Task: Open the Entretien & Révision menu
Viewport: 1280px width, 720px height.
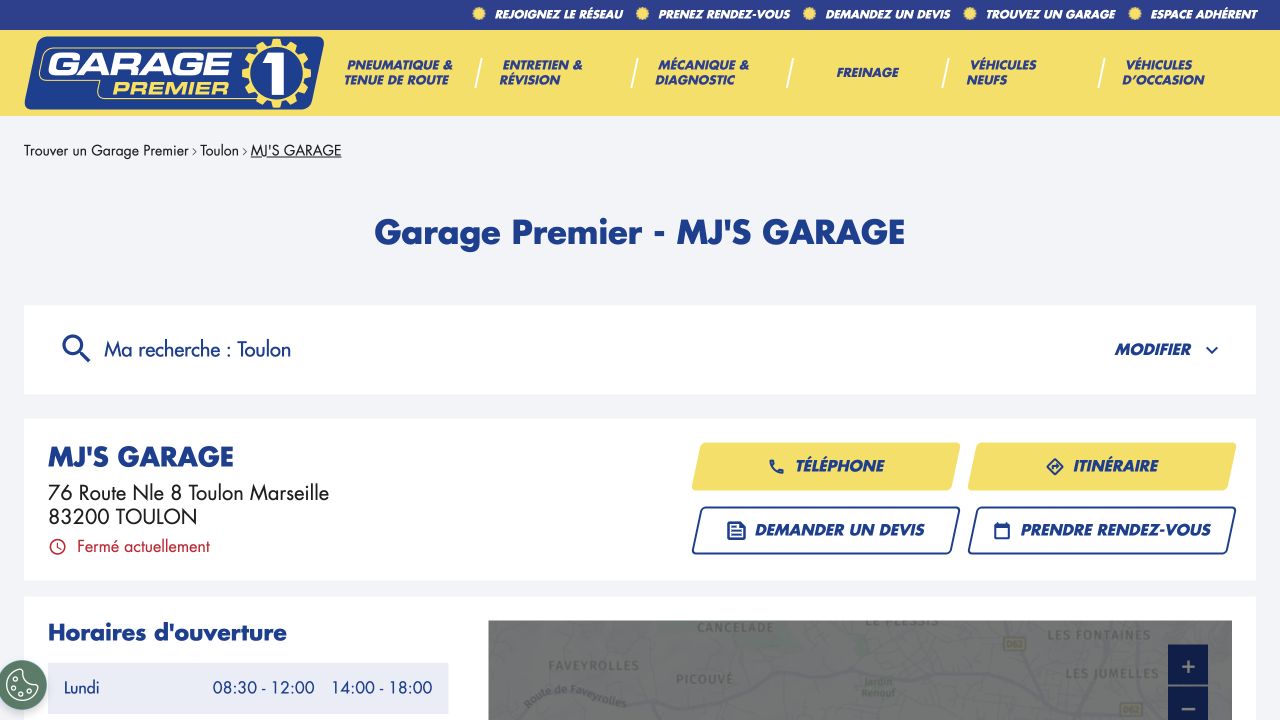Action: coord(541,72)
